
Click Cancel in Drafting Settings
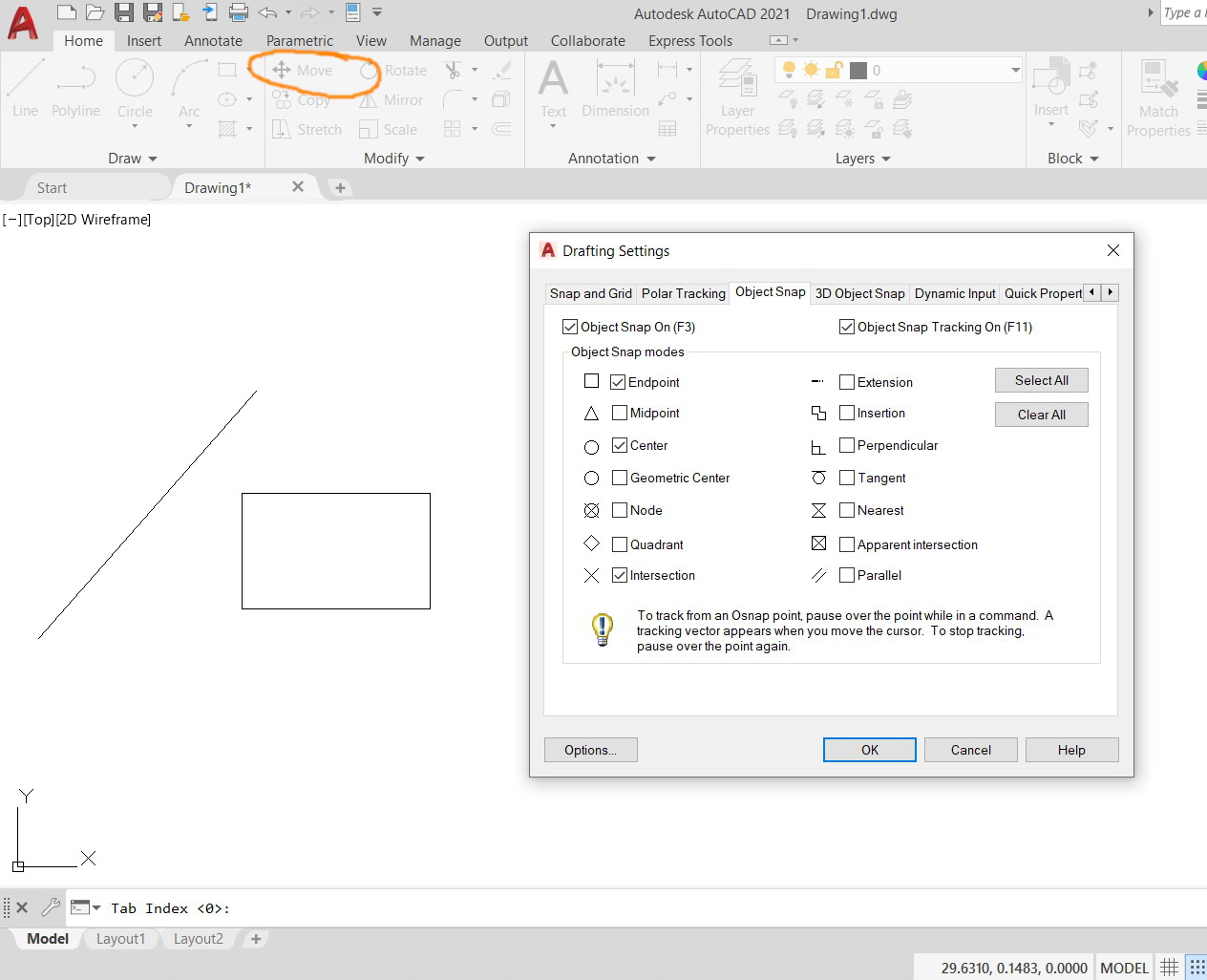click(x=971, y=750)
